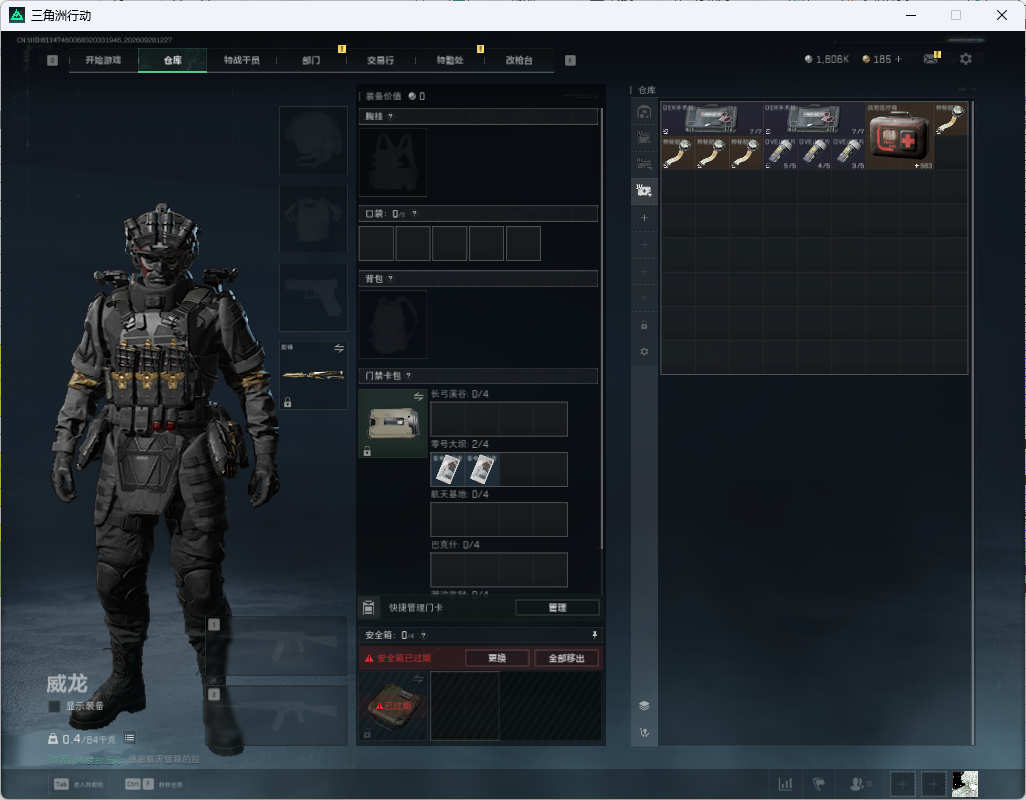Click the help mark next to 口袋
The height and width of the screenshot is (800, 1026).
click(414, 213)
